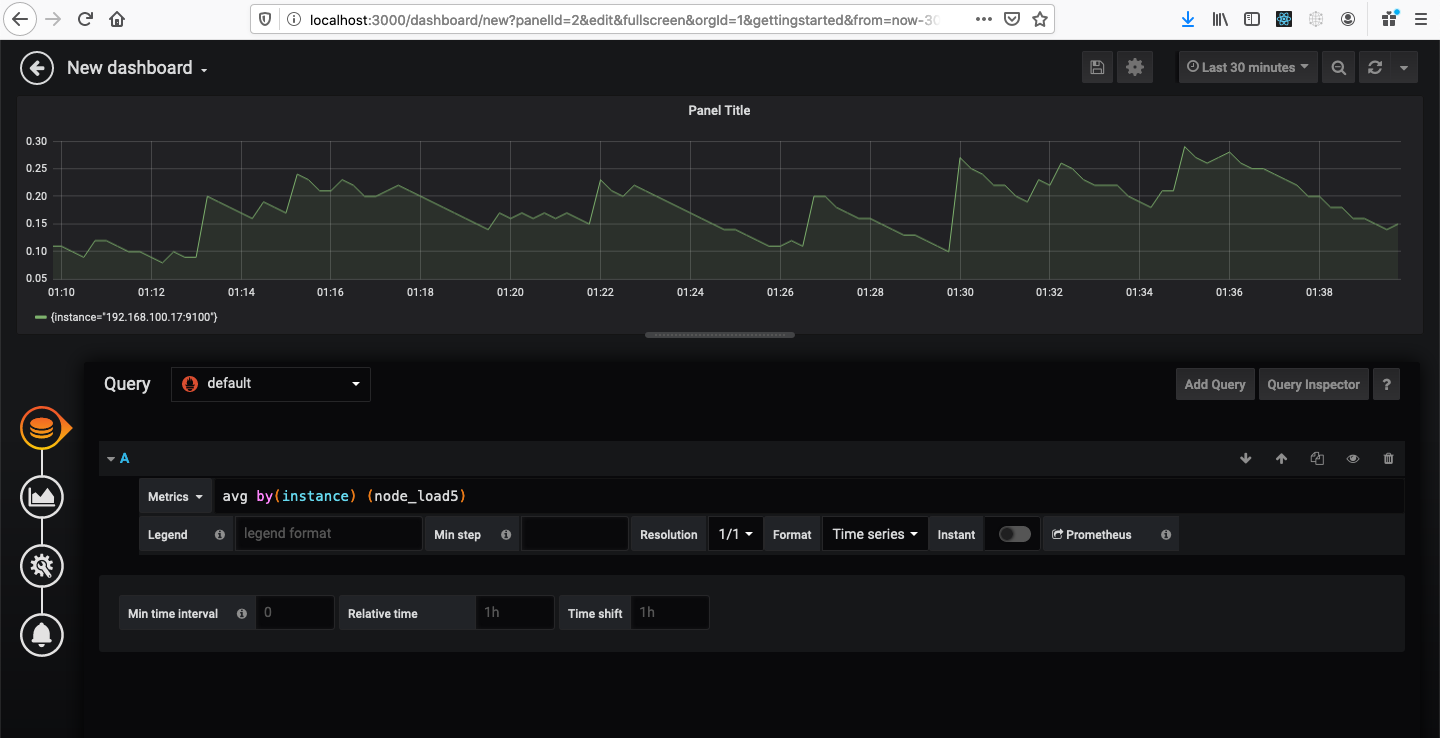This screenshot has width=1440, height=738.
Task: Click into the PromQL query expression field
Action: click(x=808, y=496)
